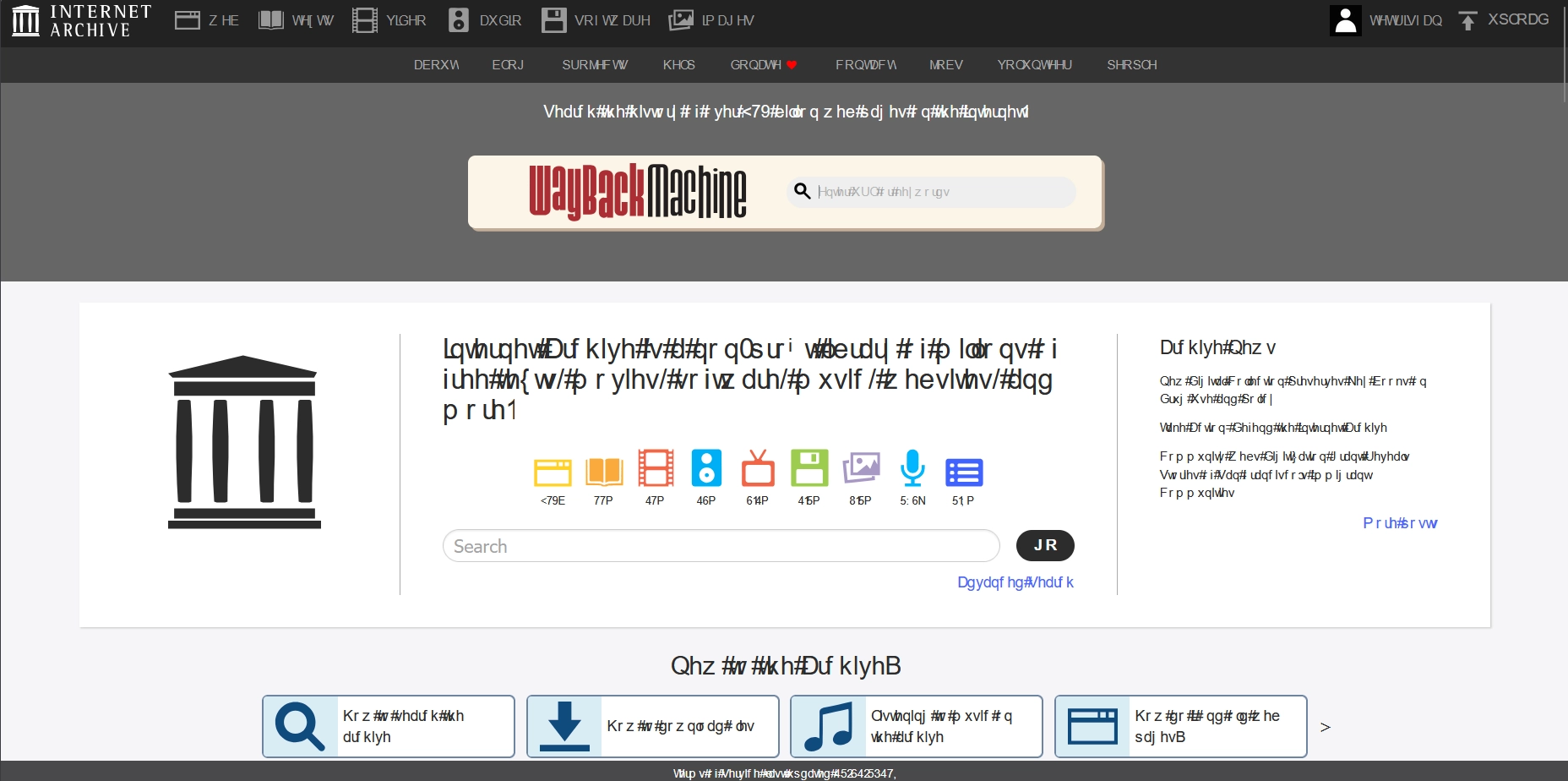Open the Web media section in top navigation
Image resolution: width=1568 pixels, height=781 pixels.
pyautogui.click(x=207, y=20)
